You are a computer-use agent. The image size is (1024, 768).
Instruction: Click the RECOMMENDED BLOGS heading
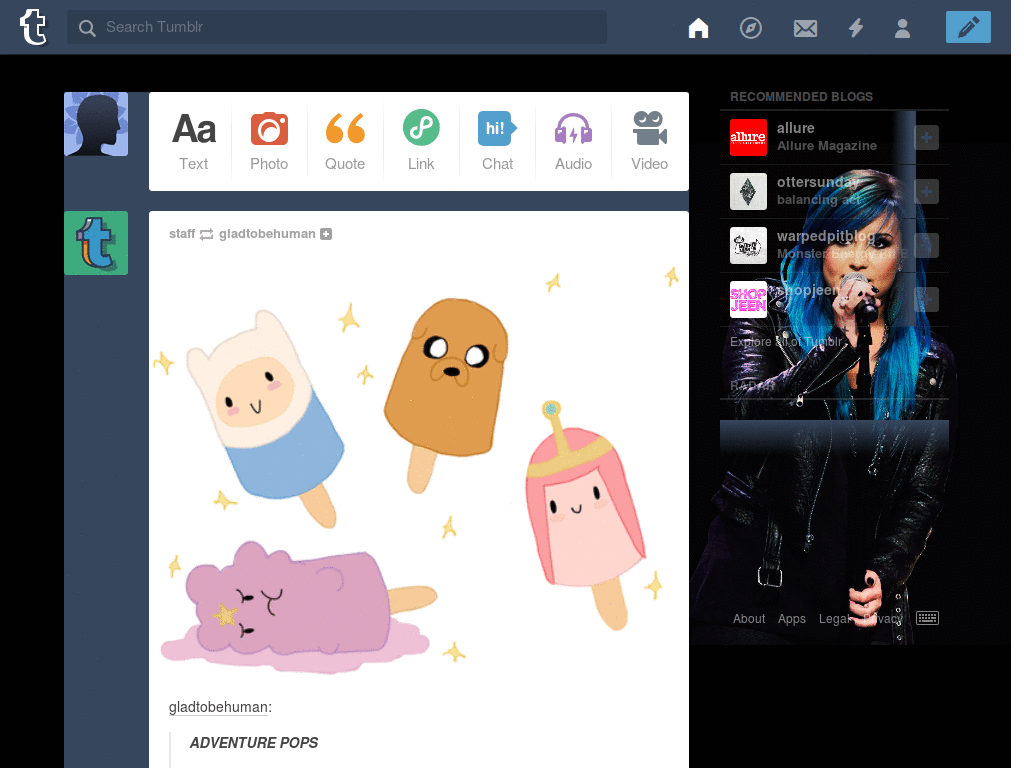[801, 97]
